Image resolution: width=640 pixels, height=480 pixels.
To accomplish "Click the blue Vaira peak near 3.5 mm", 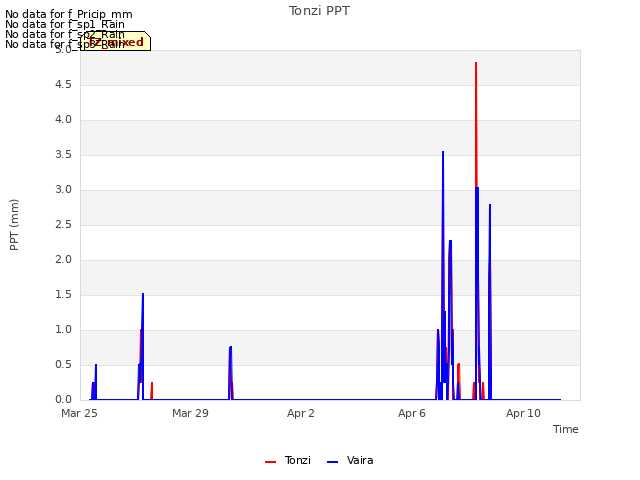I will click(x=443, y=152).
